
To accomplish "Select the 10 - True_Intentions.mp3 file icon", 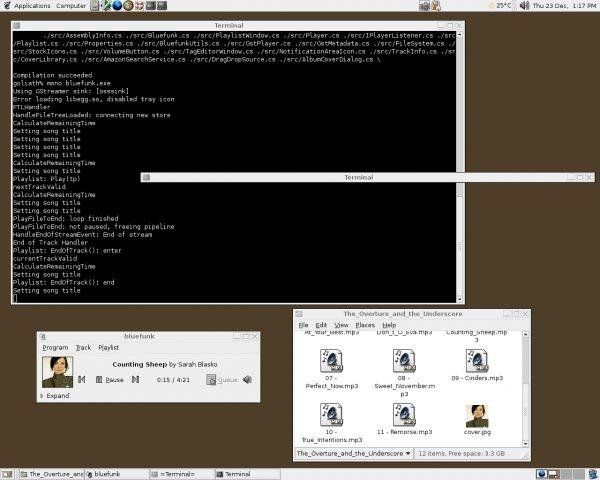I will click(x=331, y=414).
